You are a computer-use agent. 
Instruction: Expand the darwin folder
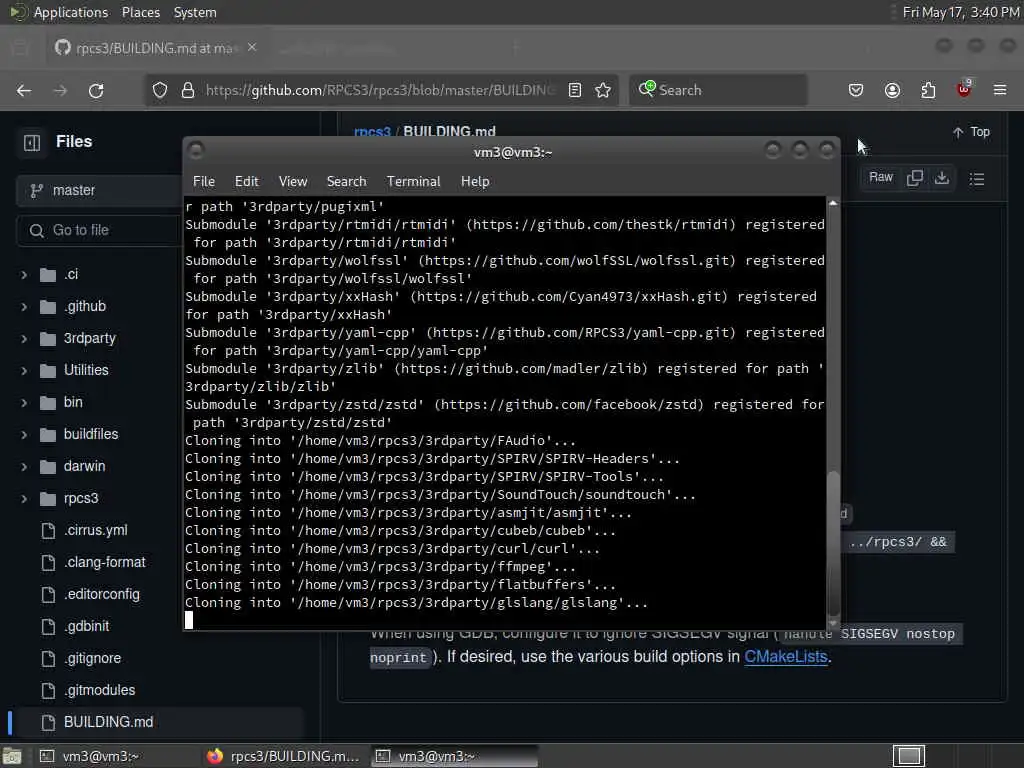(x=24, y=467)
